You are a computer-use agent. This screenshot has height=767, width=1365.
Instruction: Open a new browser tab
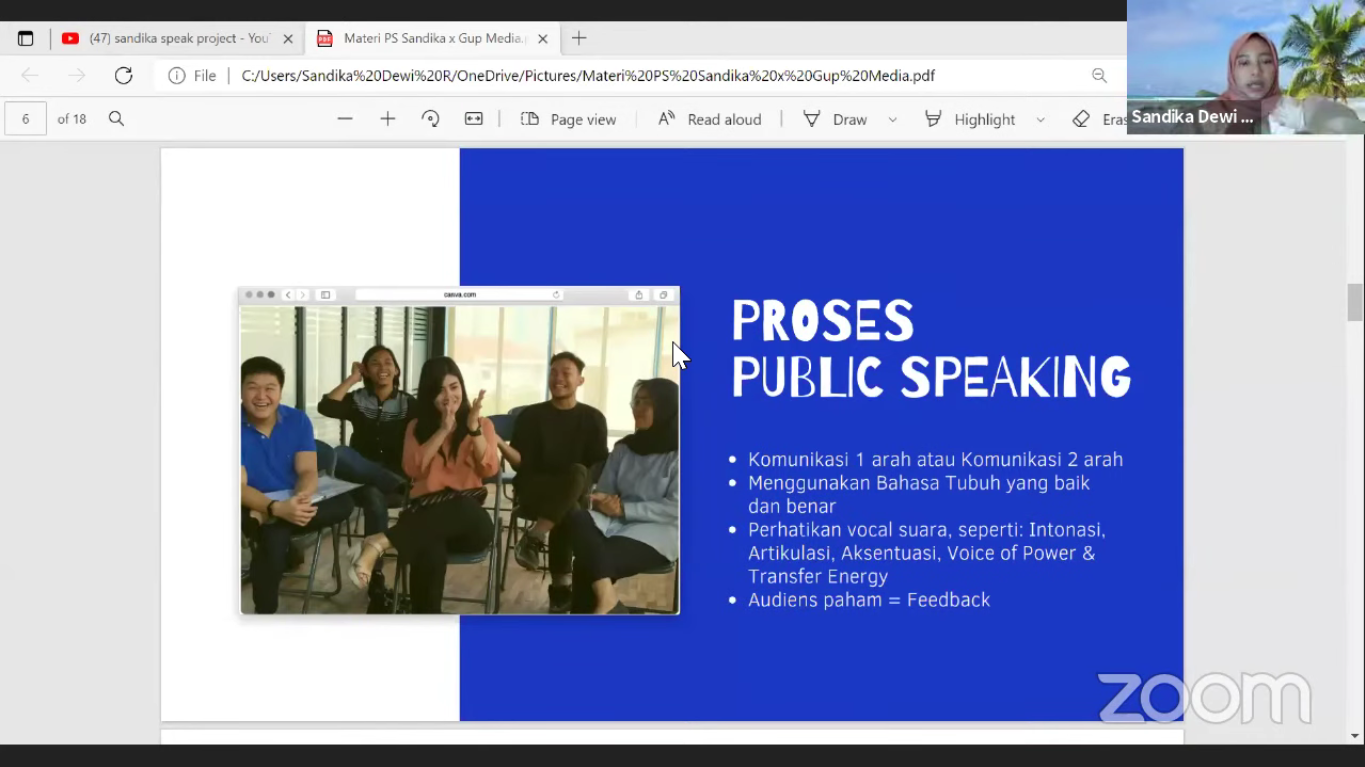pyautogui.click(x=579, y=39)
